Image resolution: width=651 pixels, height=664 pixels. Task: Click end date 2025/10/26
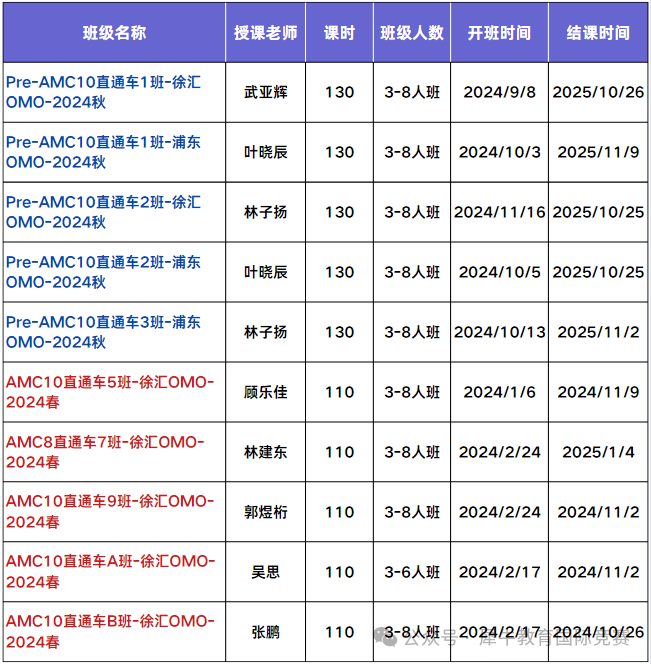(x=598, y=92)
